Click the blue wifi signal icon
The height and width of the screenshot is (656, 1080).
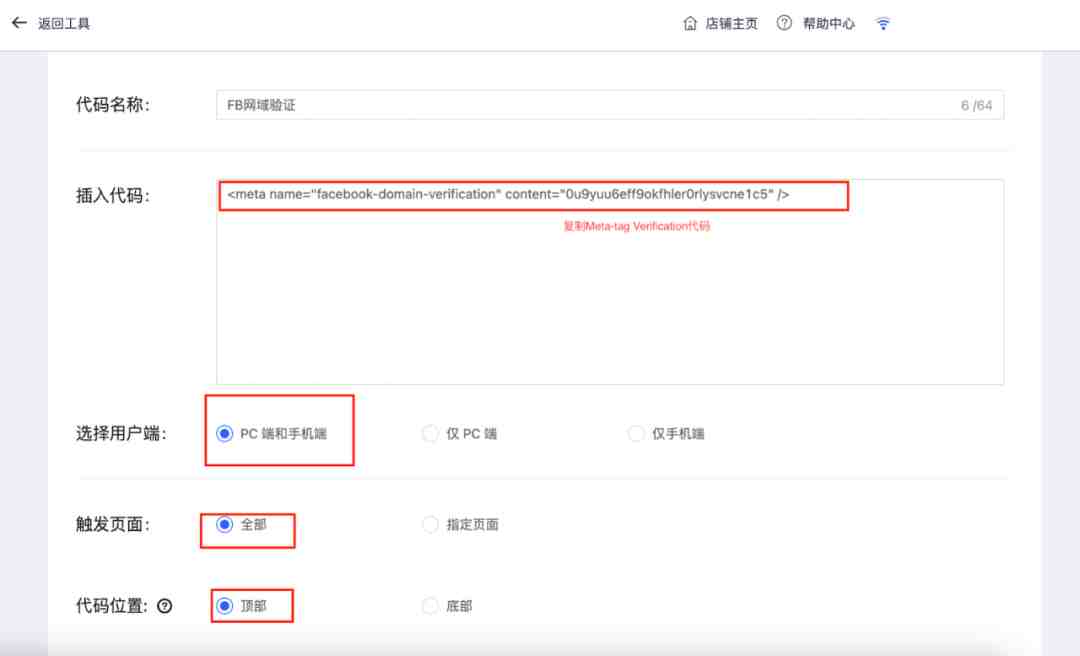pyautogui.click(x=883, y=23)
